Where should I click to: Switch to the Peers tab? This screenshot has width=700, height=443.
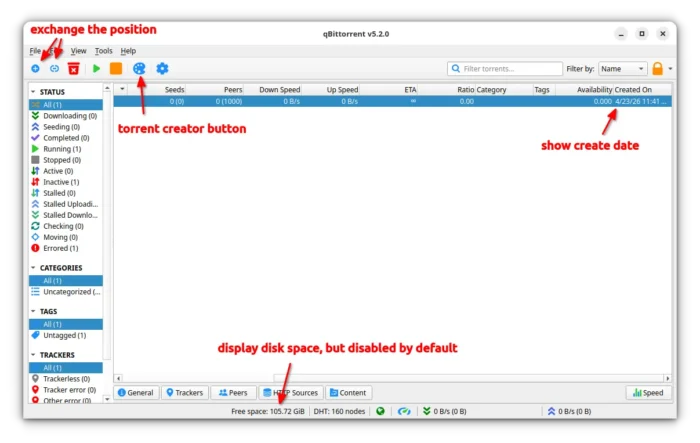click(233, 393)
